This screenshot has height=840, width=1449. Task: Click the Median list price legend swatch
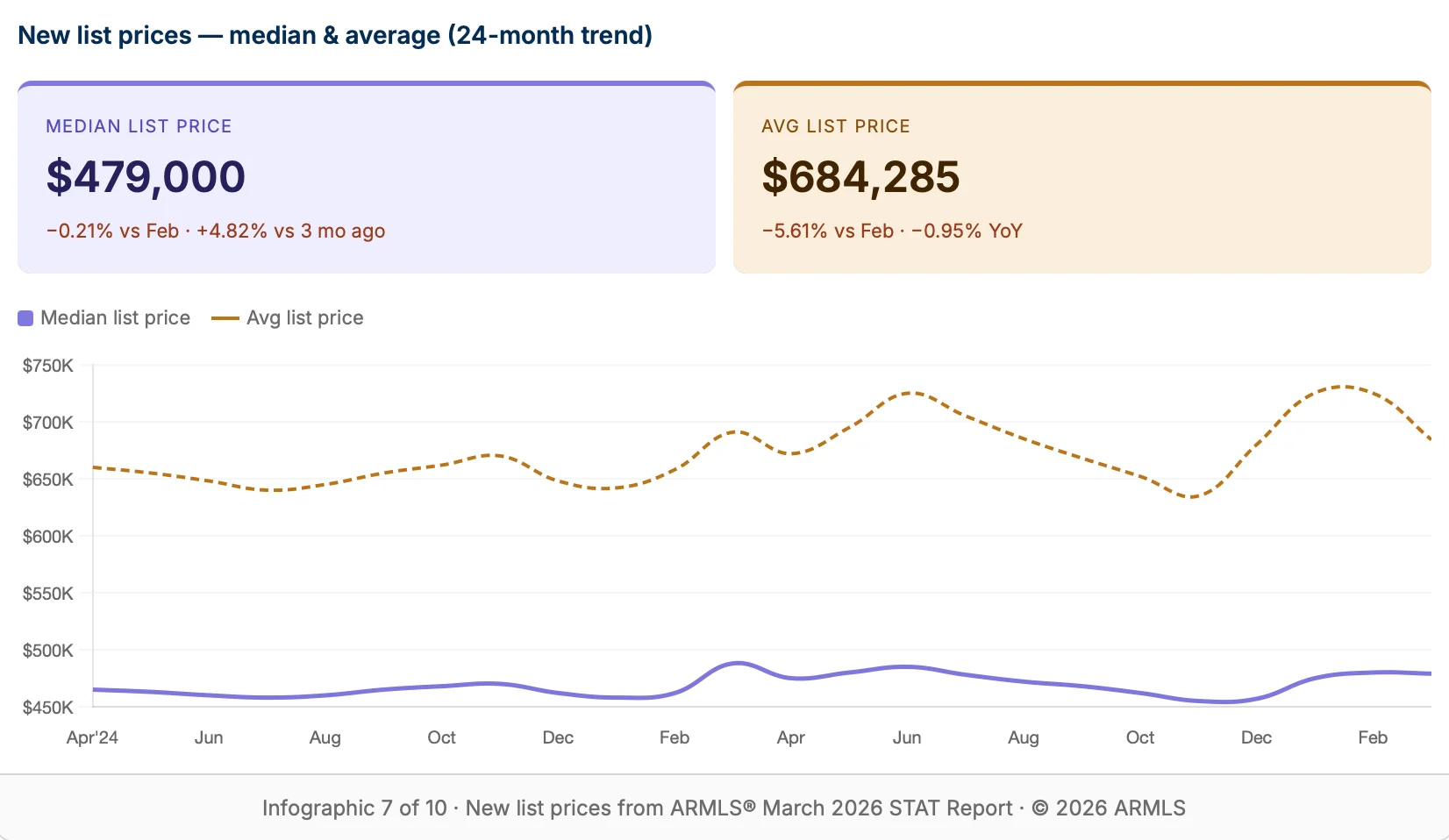click(x=25, y=317)
